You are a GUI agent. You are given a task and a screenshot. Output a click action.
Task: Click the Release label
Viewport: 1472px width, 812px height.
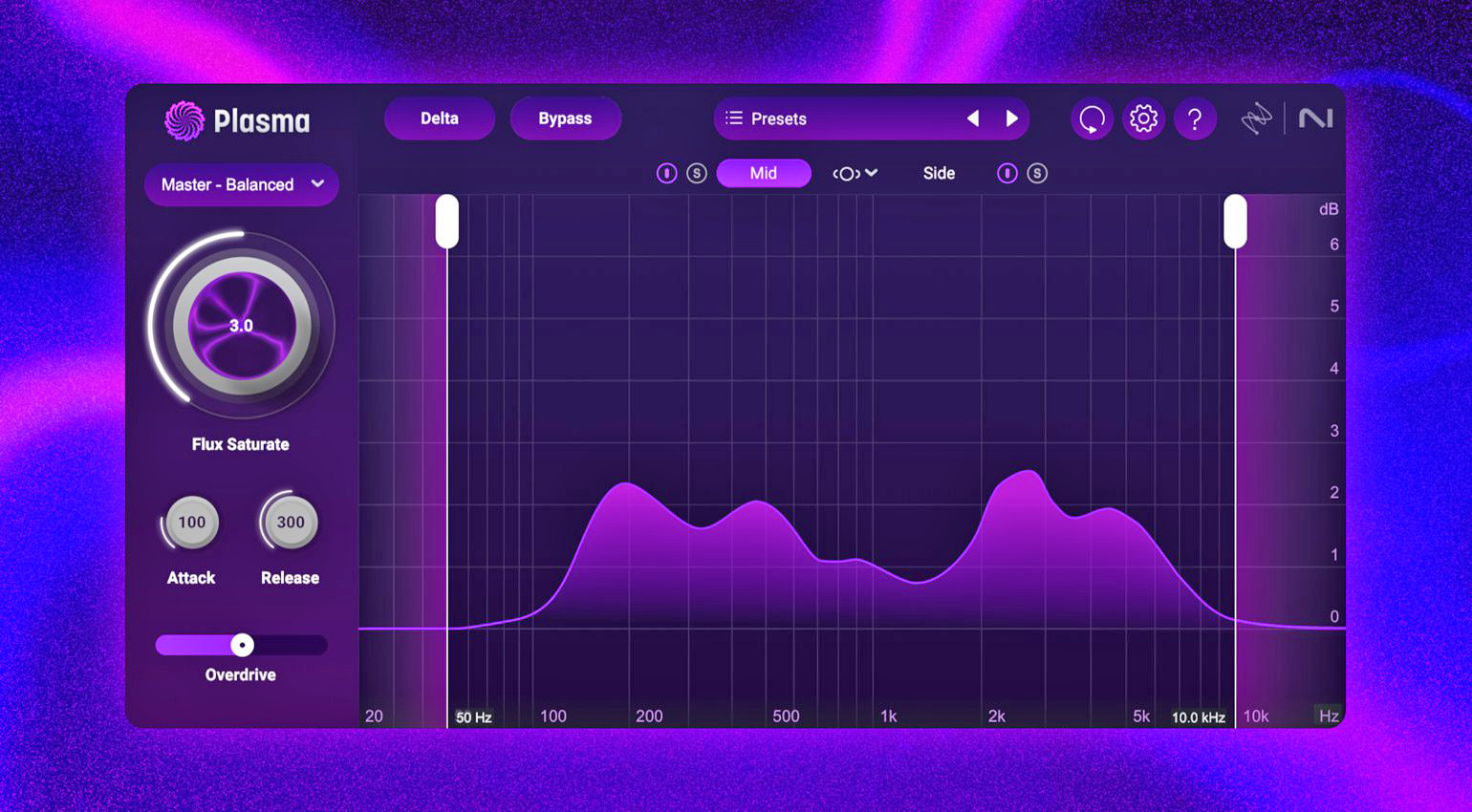tap(291, 578)
